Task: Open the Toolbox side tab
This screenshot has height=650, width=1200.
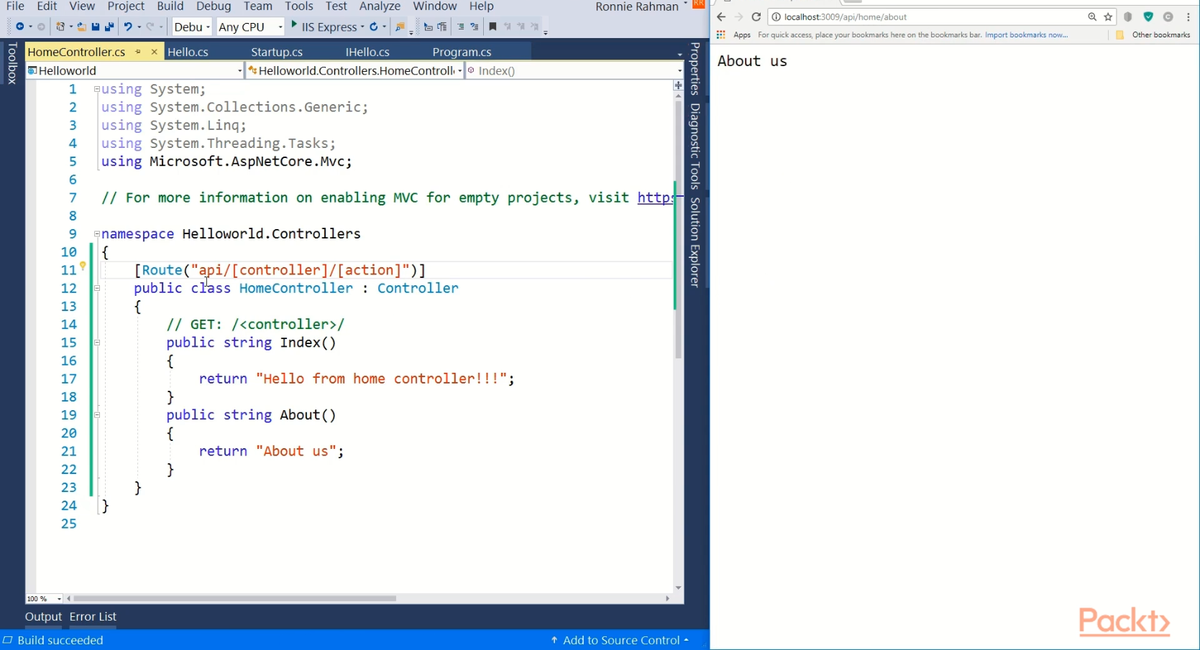Action: pos(11,63)
